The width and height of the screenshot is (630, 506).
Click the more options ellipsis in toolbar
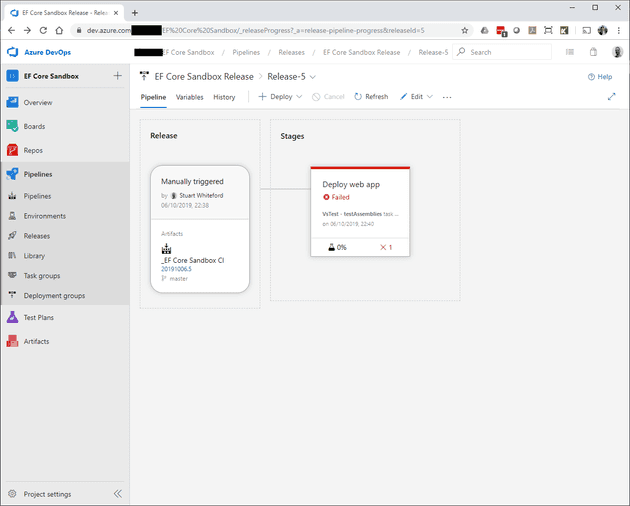click(x=446, y=97)
